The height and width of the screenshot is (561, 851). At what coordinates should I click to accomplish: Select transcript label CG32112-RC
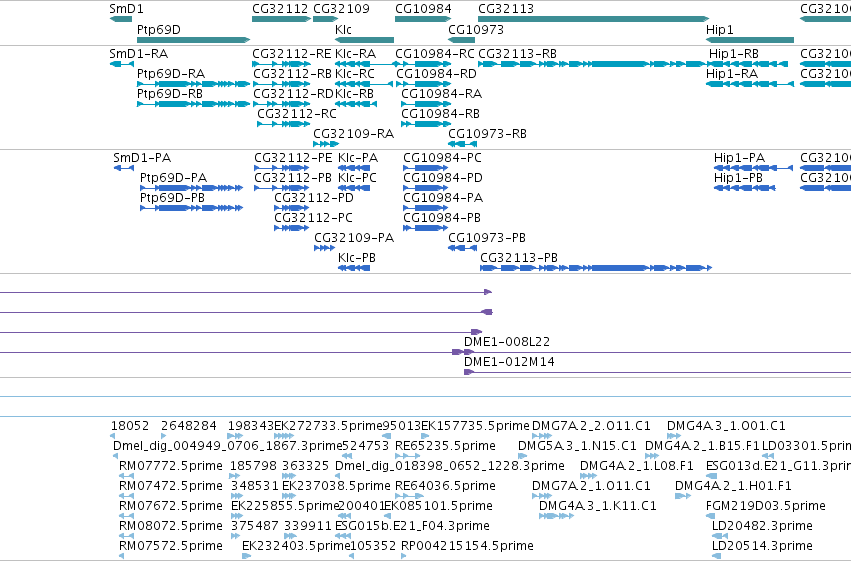point(297,113)
